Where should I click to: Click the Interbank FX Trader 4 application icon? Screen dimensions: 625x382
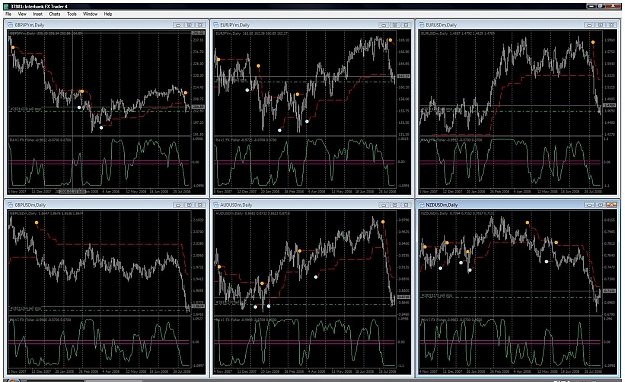click(x=5, y=6)
